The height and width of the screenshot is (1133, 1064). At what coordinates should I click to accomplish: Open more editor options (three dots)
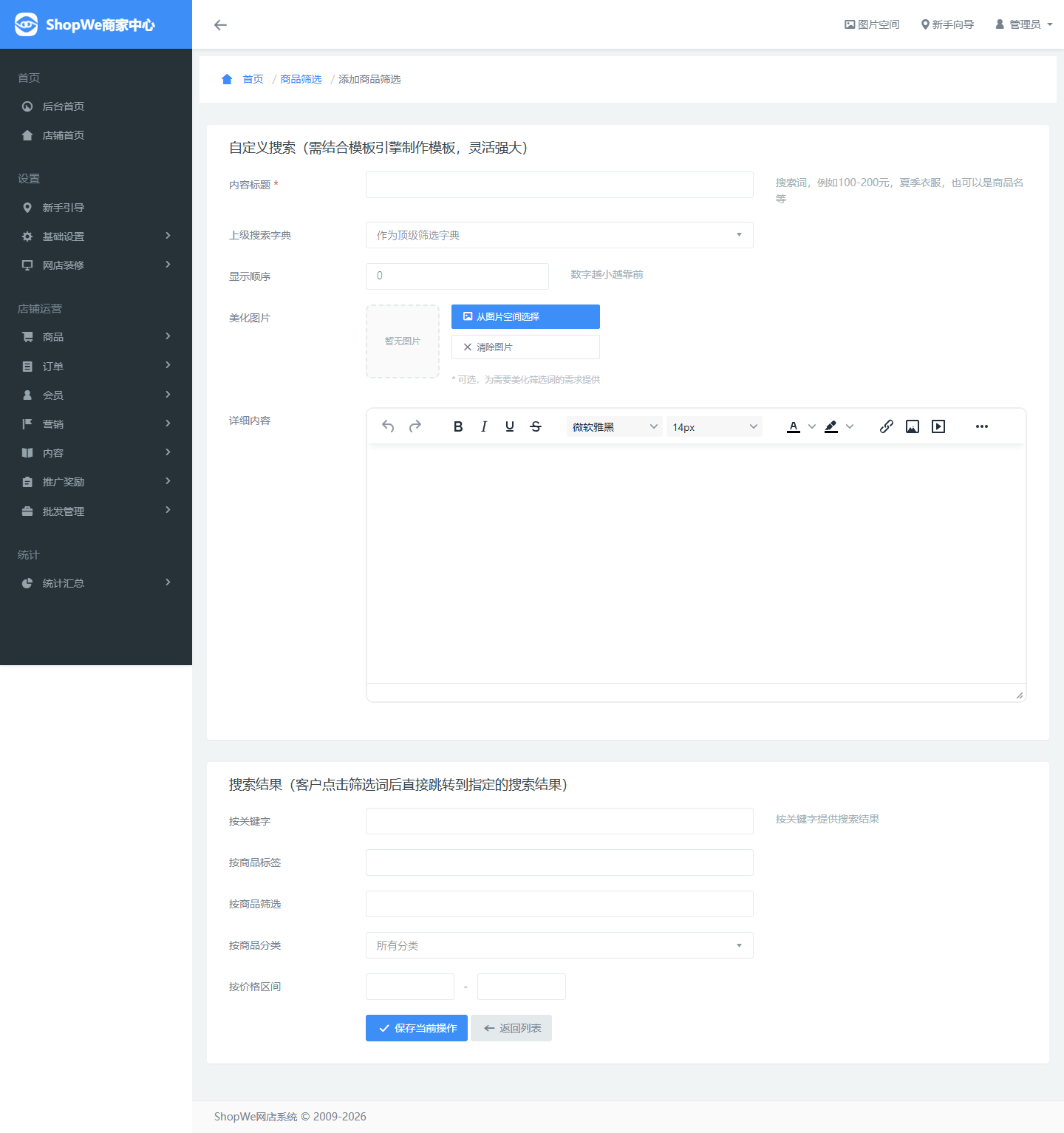click(x=982, y=426)
